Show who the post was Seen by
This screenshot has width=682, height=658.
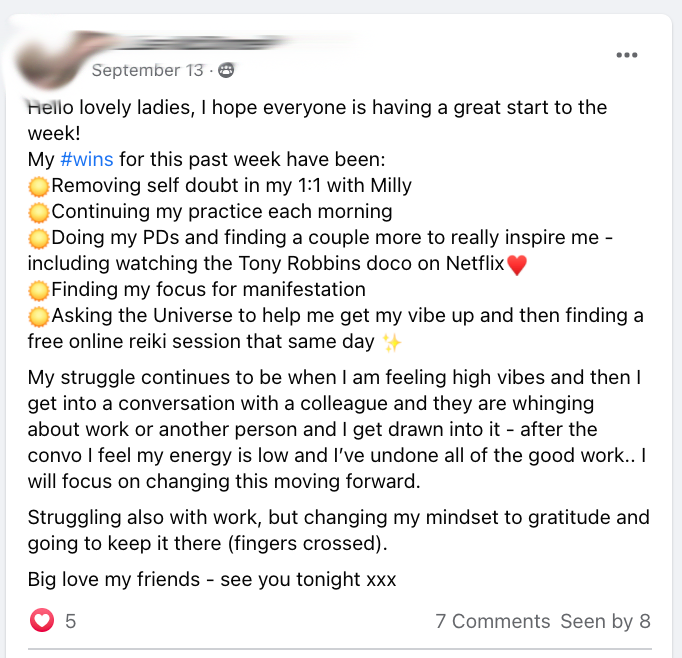[605, 621]
